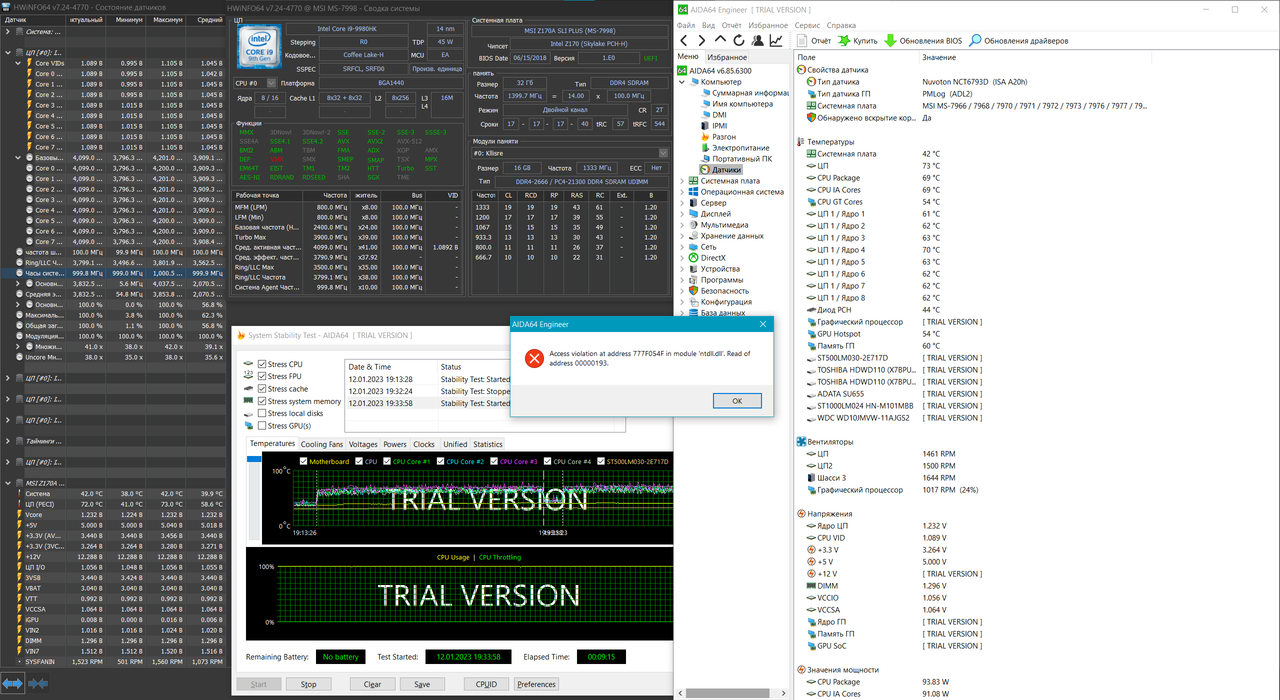Open CPUID from stability test window
Screen dimensions: 1280x700
tap(486, 684)
